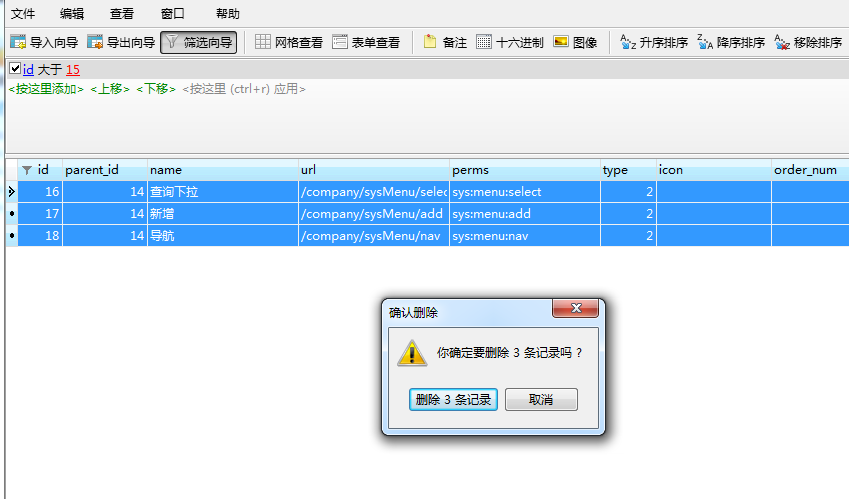Click the order_num column header
The height and width of the screenshot is (499, 849).
810,170
